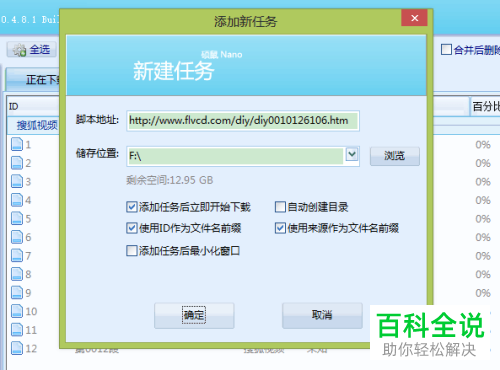Viewport: 500px width, 370px height.
Task: Select row number 1 text
Action: point(28,145)
